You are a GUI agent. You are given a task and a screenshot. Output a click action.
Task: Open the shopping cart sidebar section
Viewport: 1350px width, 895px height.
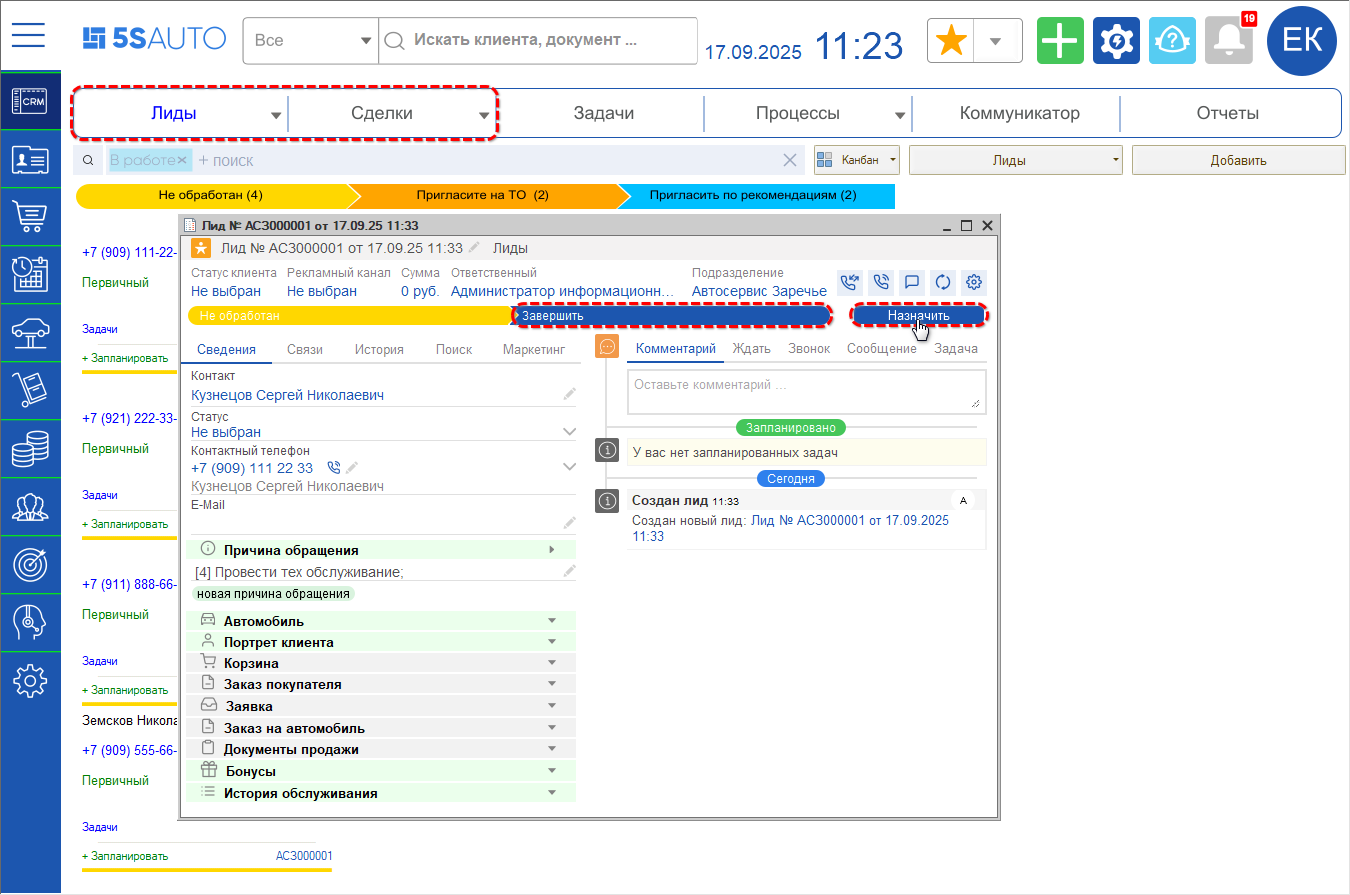click(x=30, y=216)
